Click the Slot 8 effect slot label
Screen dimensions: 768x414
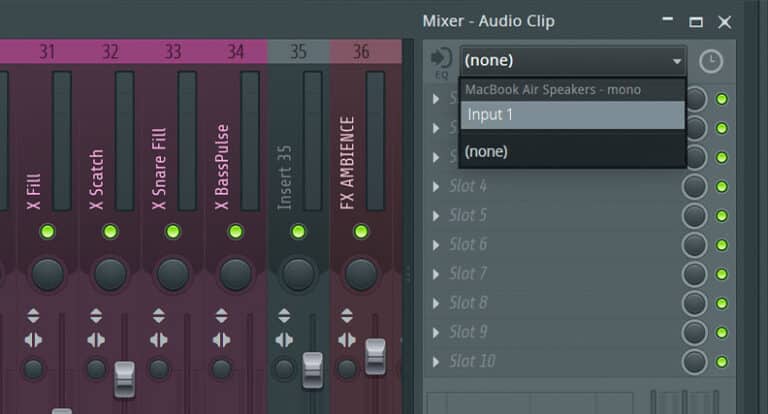pos(468,303)
